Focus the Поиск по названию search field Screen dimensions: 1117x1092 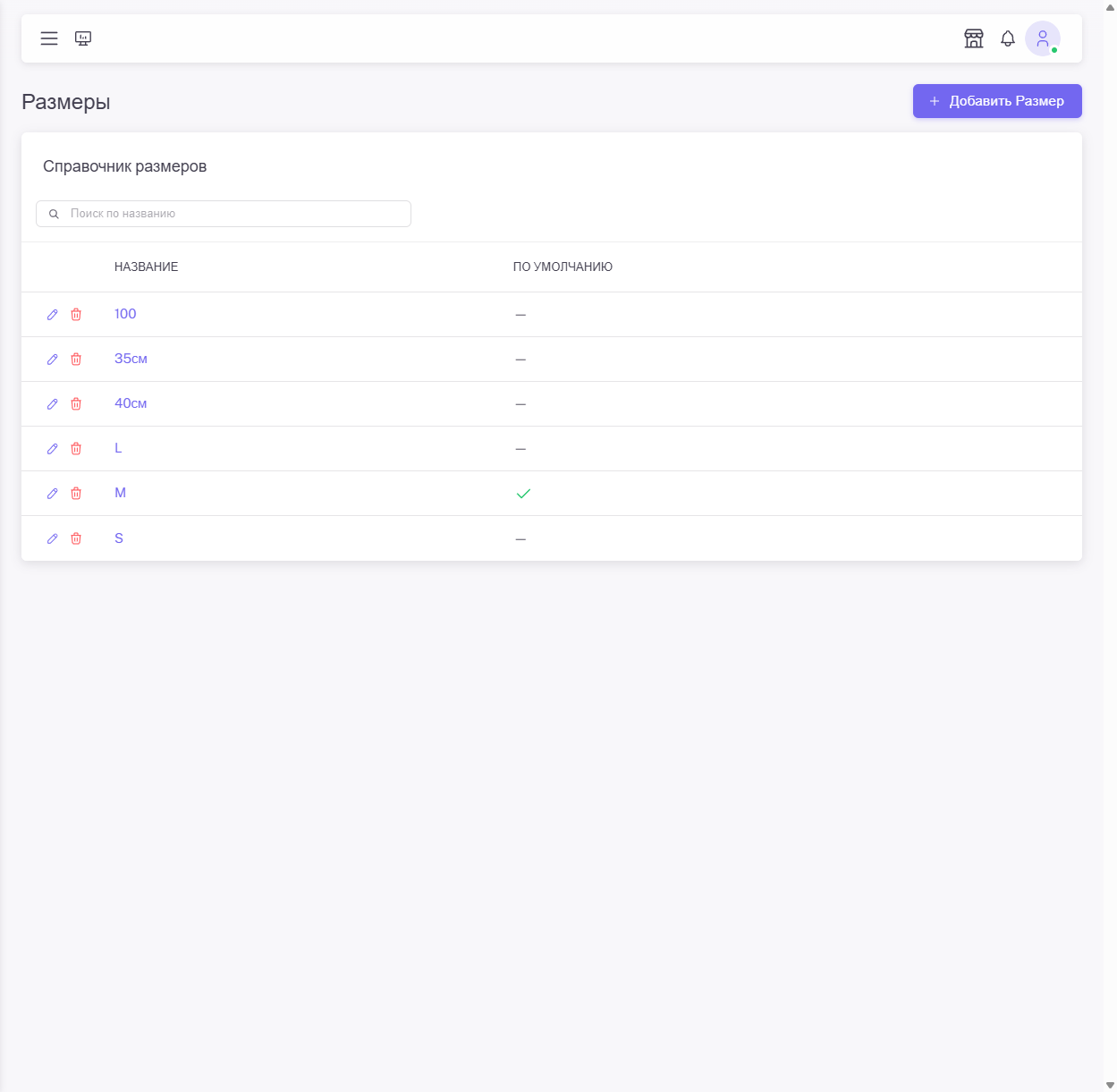click(224, 214)
